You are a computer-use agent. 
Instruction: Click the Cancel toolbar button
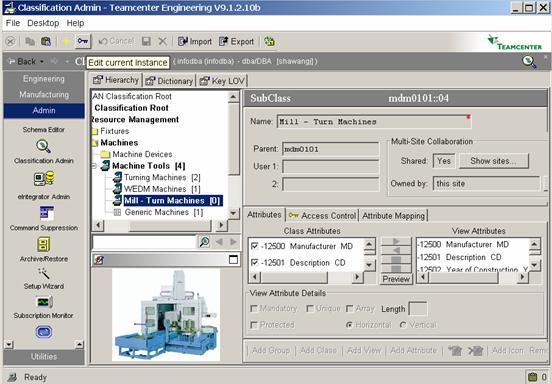pyautogui.click(x=116, y=41)
